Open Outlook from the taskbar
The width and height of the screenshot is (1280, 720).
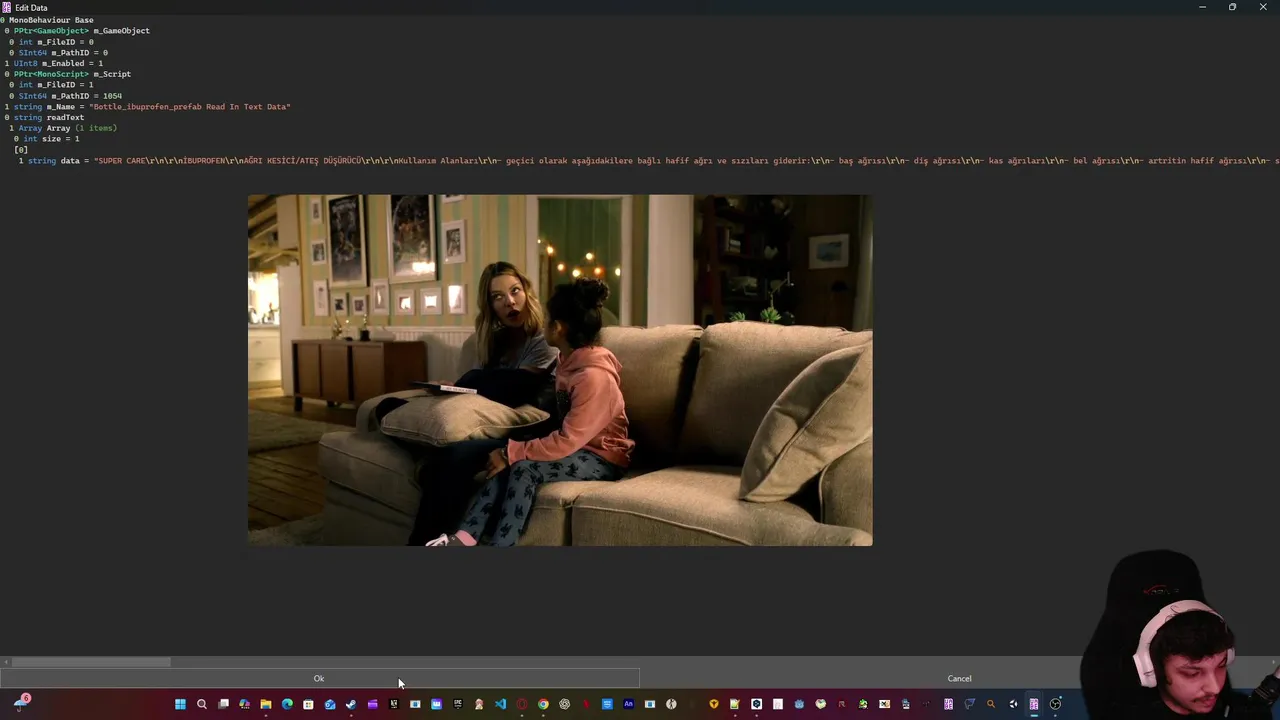click(330, 704)
